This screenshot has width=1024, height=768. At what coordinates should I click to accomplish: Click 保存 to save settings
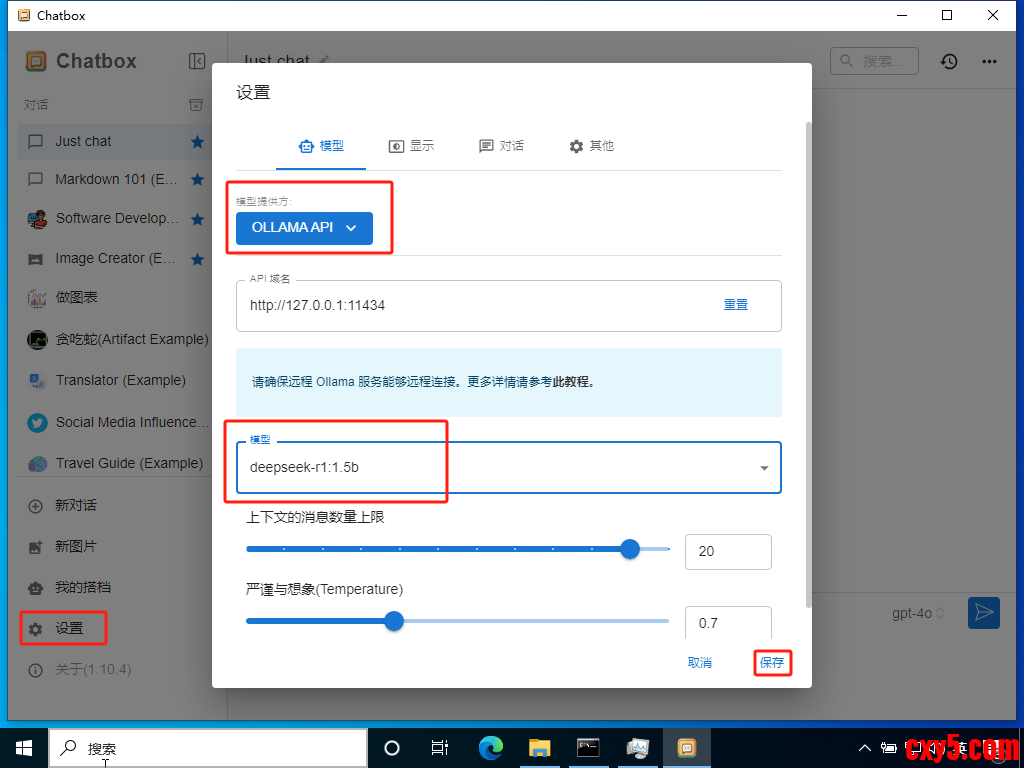click(x=771, y=663)
